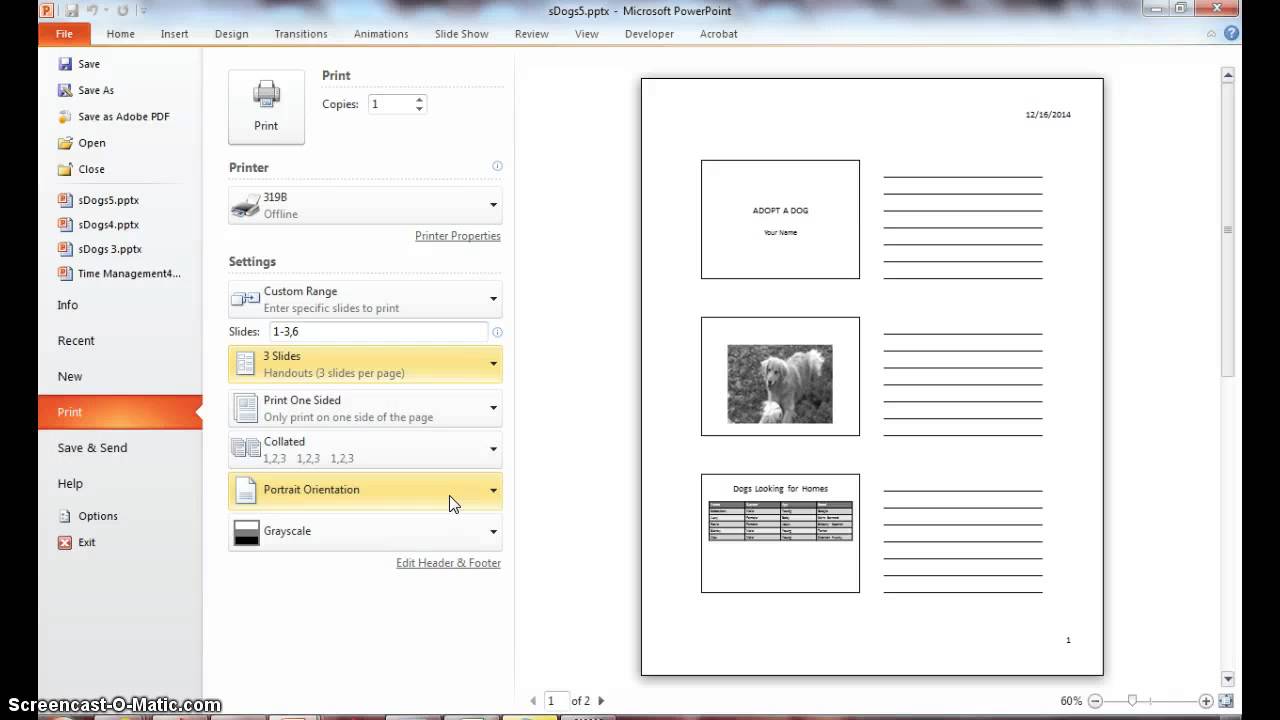Image resolution: width=1280 pixels, height=720 pixels.
Task: Switch to the Design tab
Action: point(231,34)
